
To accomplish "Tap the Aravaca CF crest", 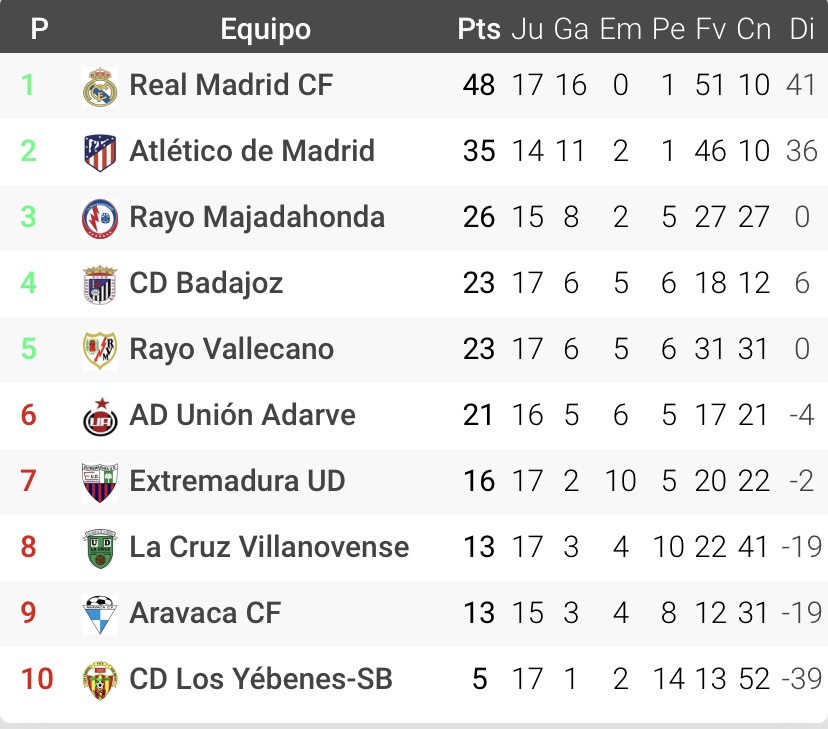I will tap(100, 614).
